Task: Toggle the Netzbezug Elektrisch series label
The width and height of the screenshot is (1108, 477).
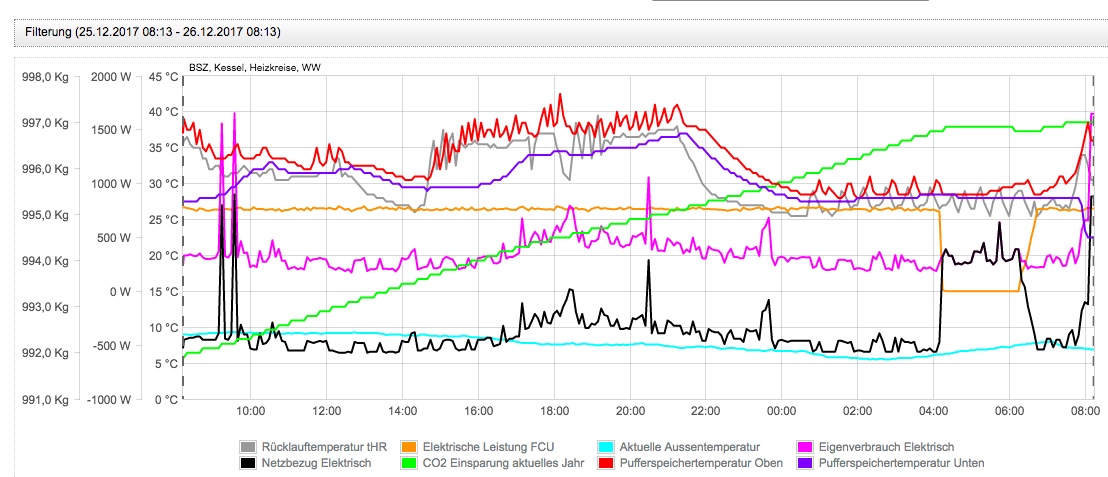Action: coord(316,463)
